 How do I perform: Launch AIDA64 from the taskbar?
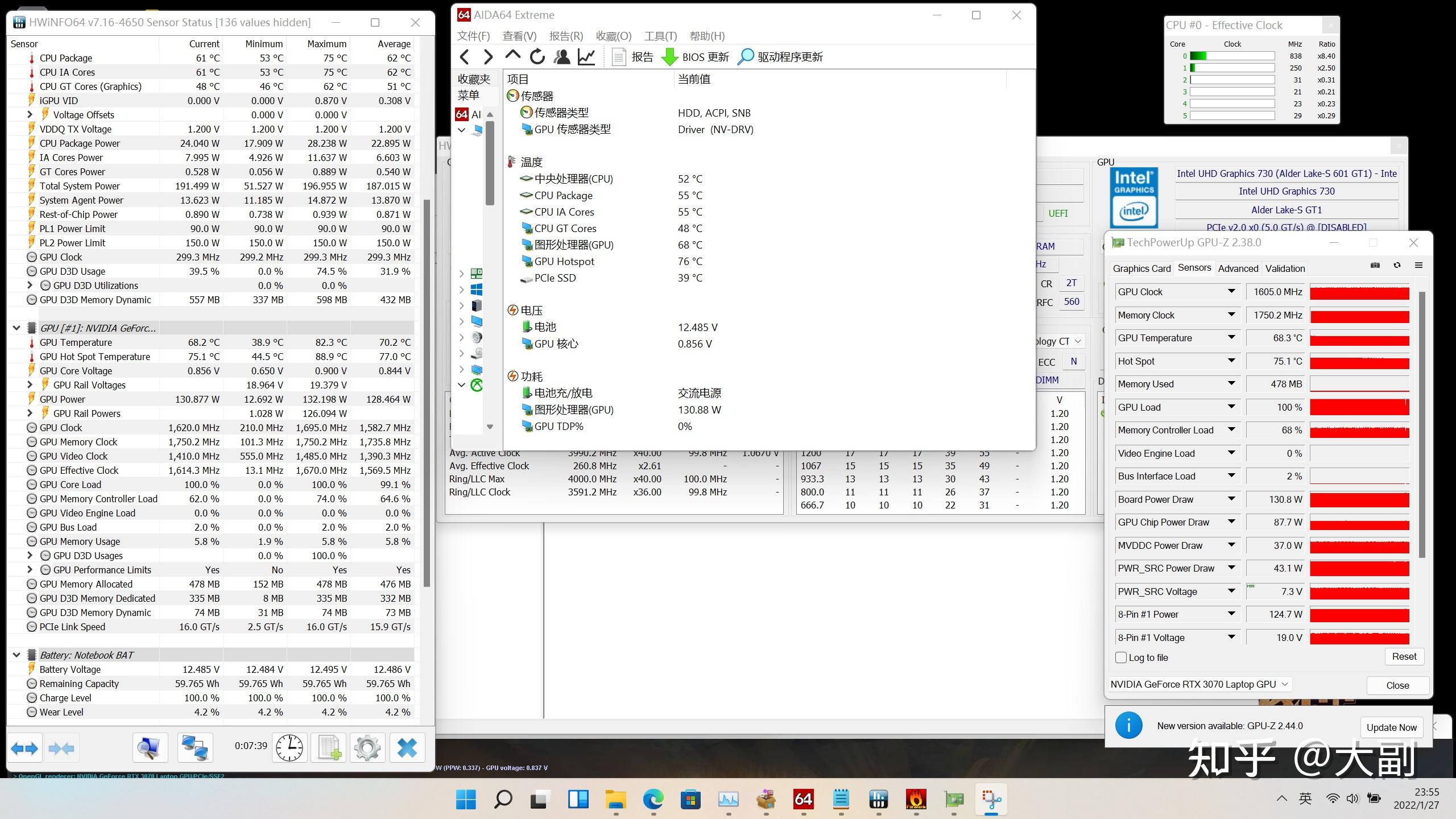pos(804,799)
